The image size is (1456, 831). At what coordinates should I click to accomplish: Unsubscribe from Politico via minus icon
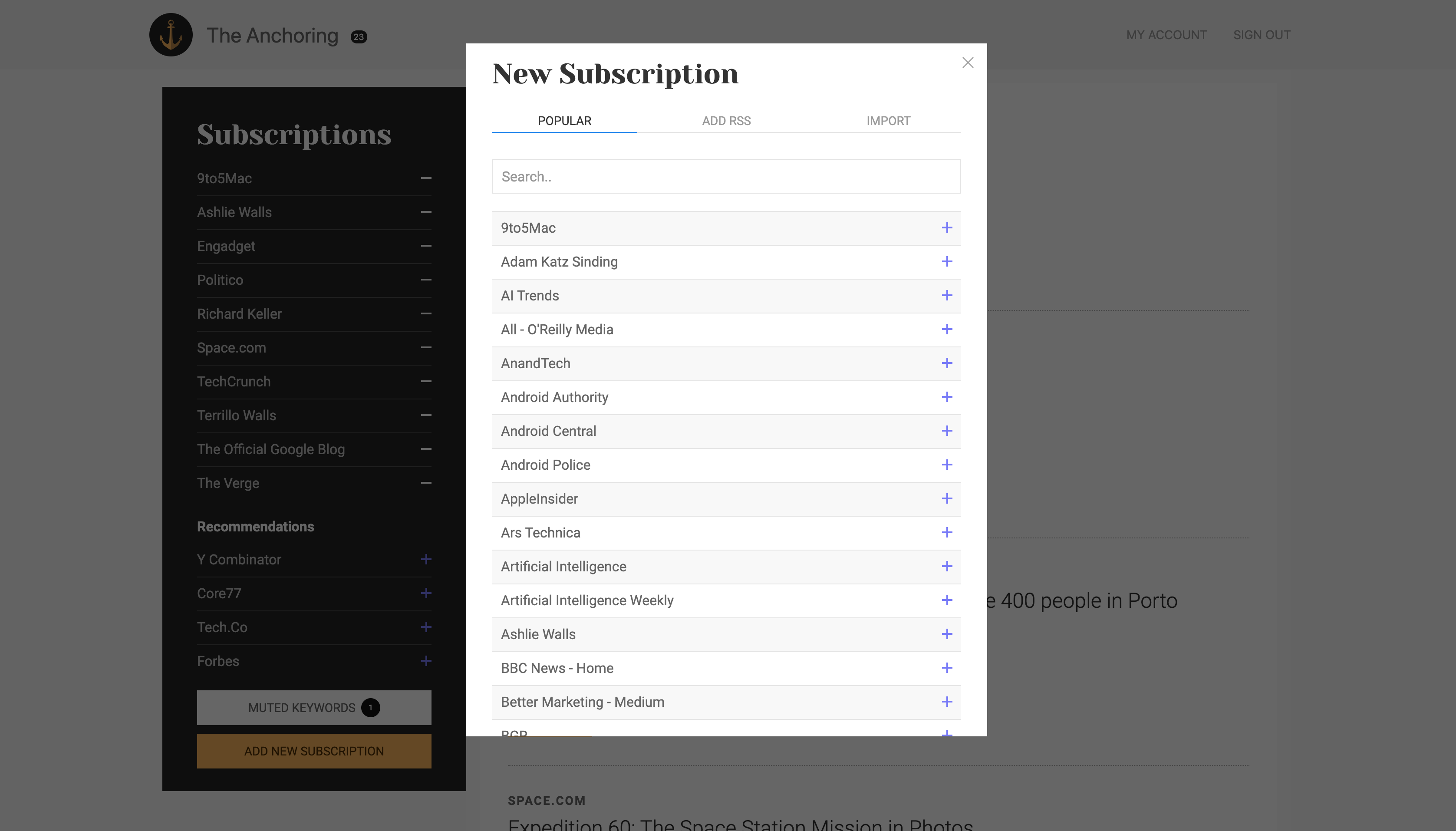[x=425, y=280]
